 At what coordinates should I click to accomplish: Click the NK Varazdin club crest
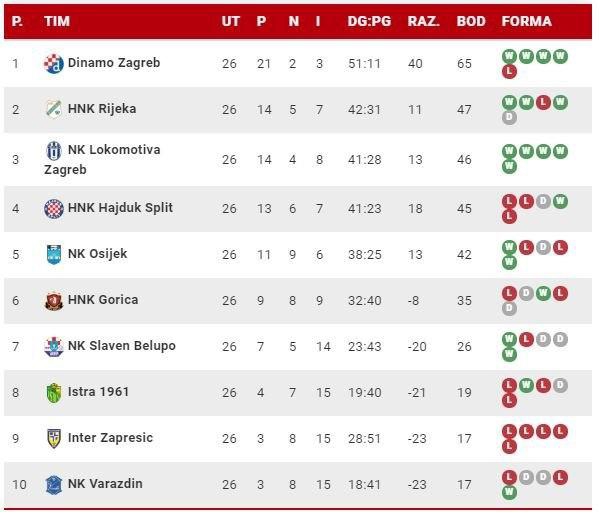point(53,484)
